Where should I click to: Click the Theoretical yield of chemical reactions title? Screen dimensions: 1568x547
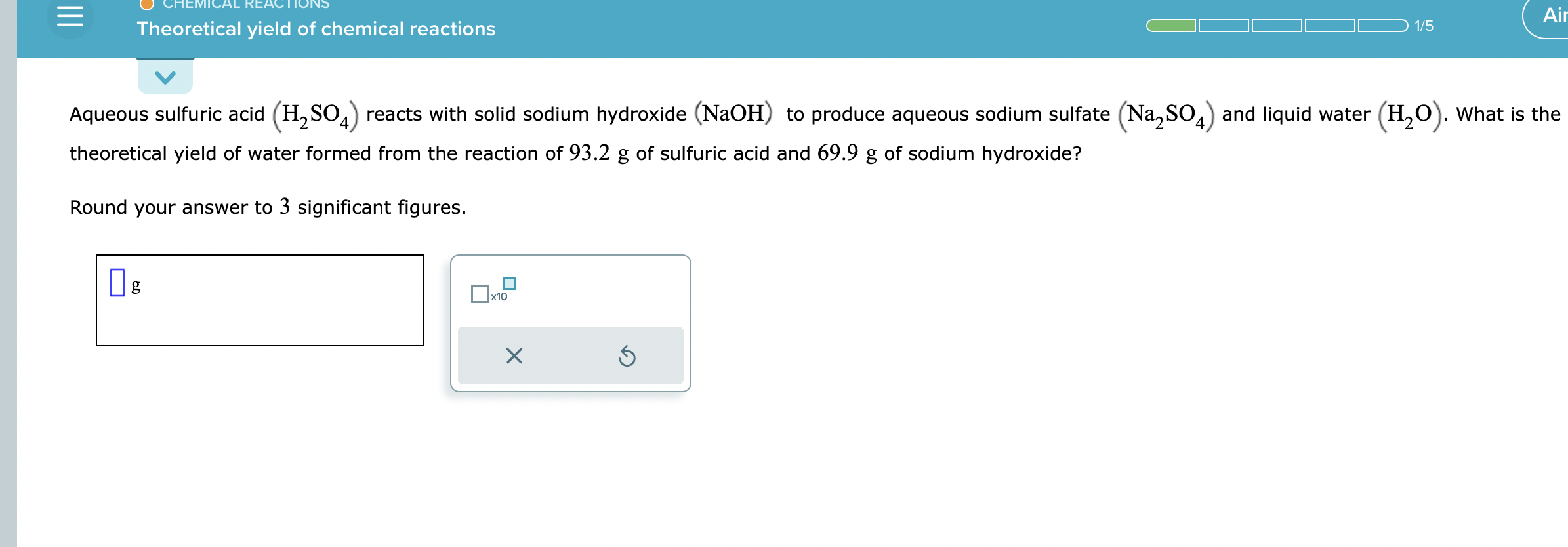[316, 29]
